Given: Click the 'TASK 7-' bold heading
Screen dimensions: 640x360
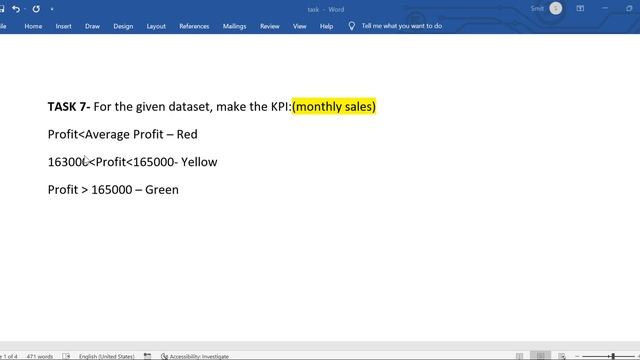Looking at the screenshot, I should [x=69, y=107].
